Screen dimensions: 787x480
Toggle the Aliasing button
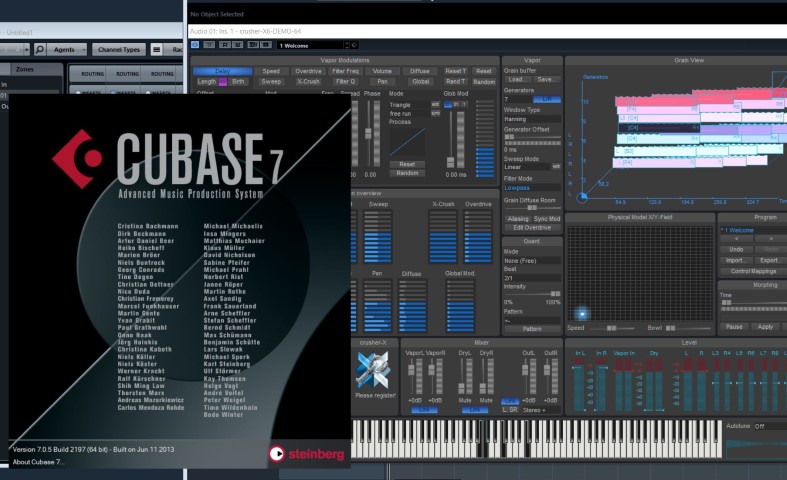point(517,219)
